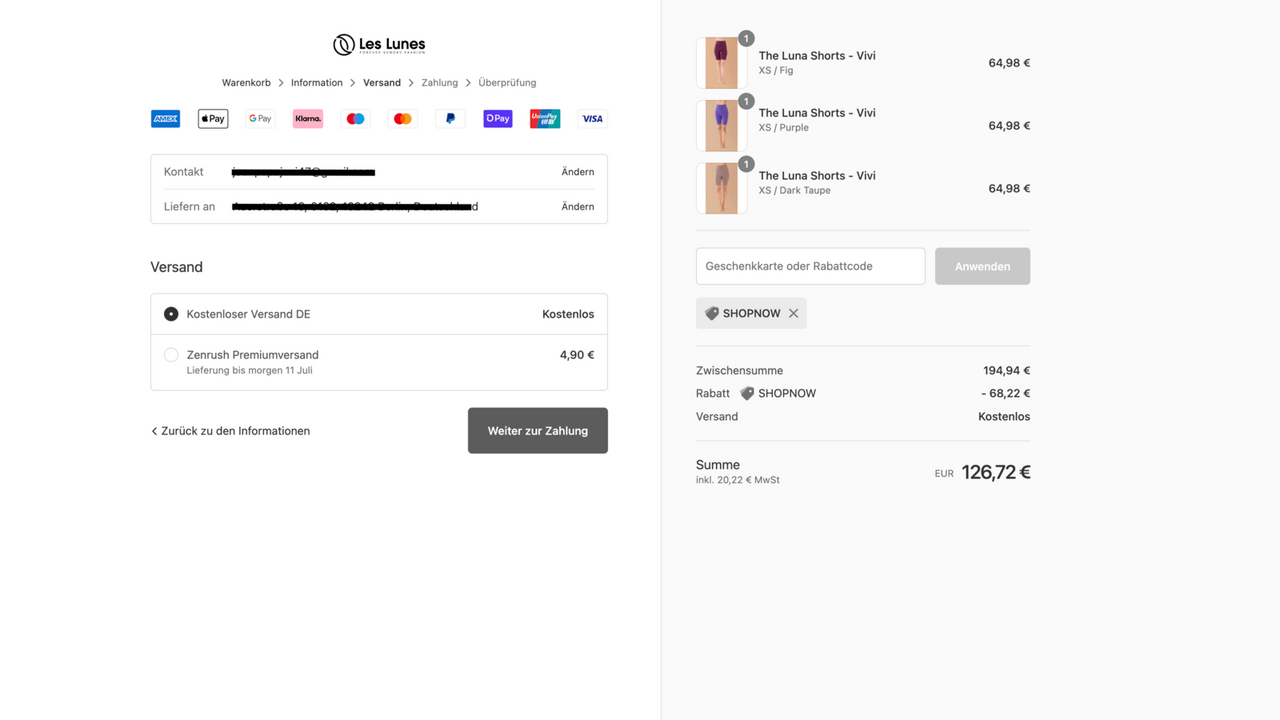This screenshot has width=1280, height=720.
Task: Click the XS / Dark Taupe variant text
Action: [795, 190]
